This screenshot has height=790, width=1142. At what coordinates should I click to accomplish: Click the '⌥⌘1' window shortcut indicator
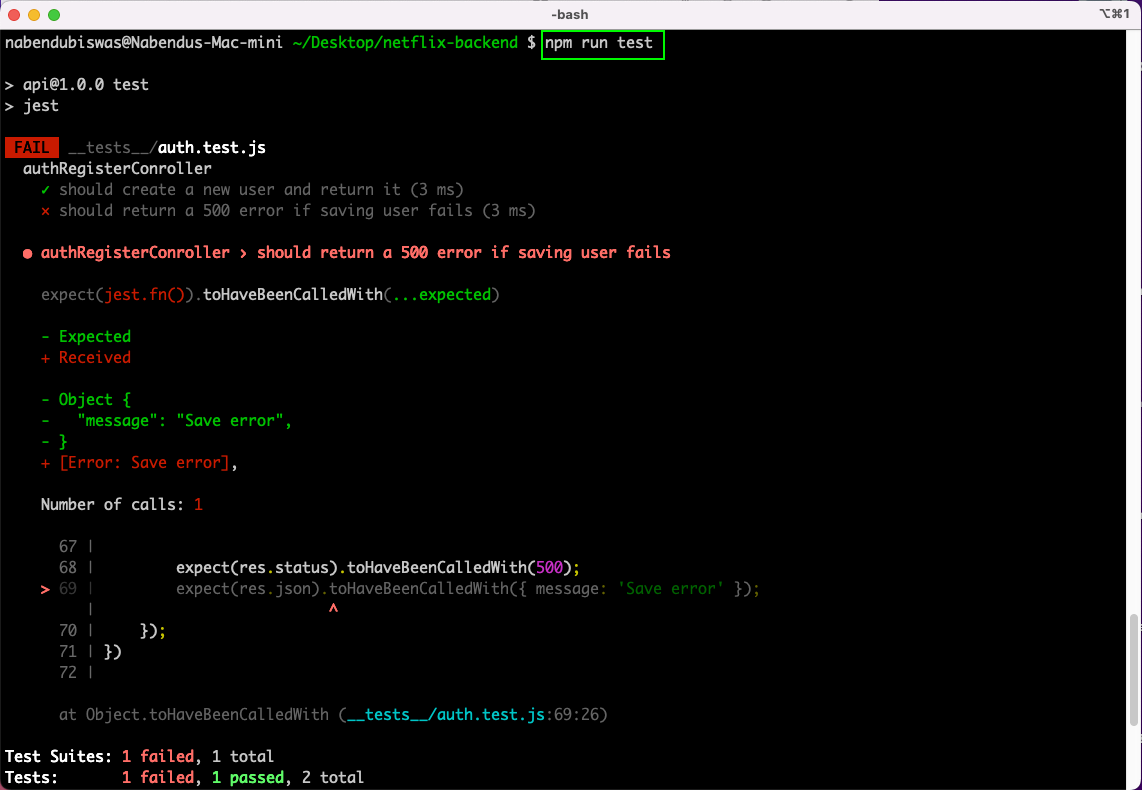coord(1114,14)
